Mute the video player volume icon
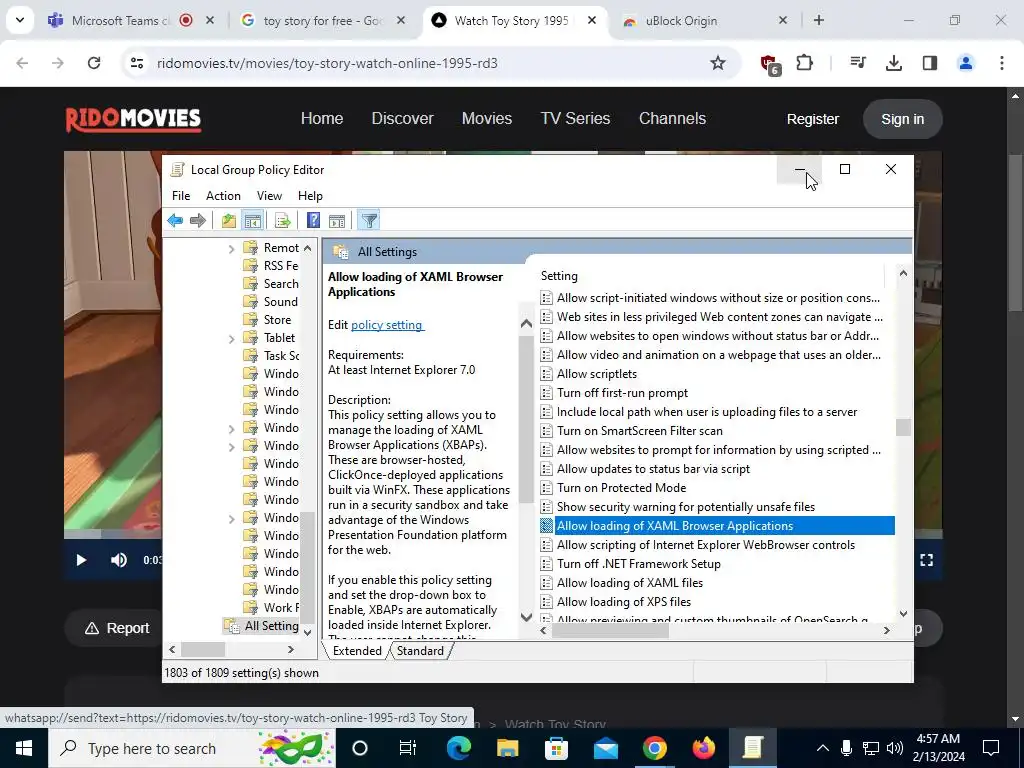 click(x=119, y=560)
